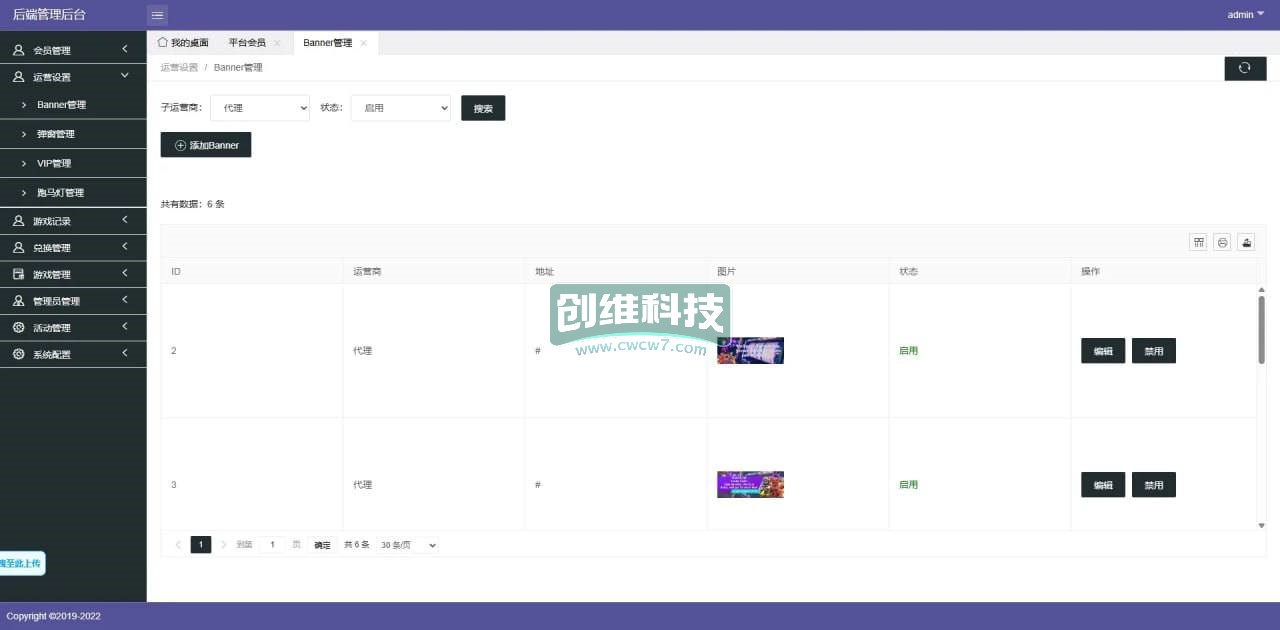
Task: Open the 子运营商 dropdown
Action: click(260, 108)
